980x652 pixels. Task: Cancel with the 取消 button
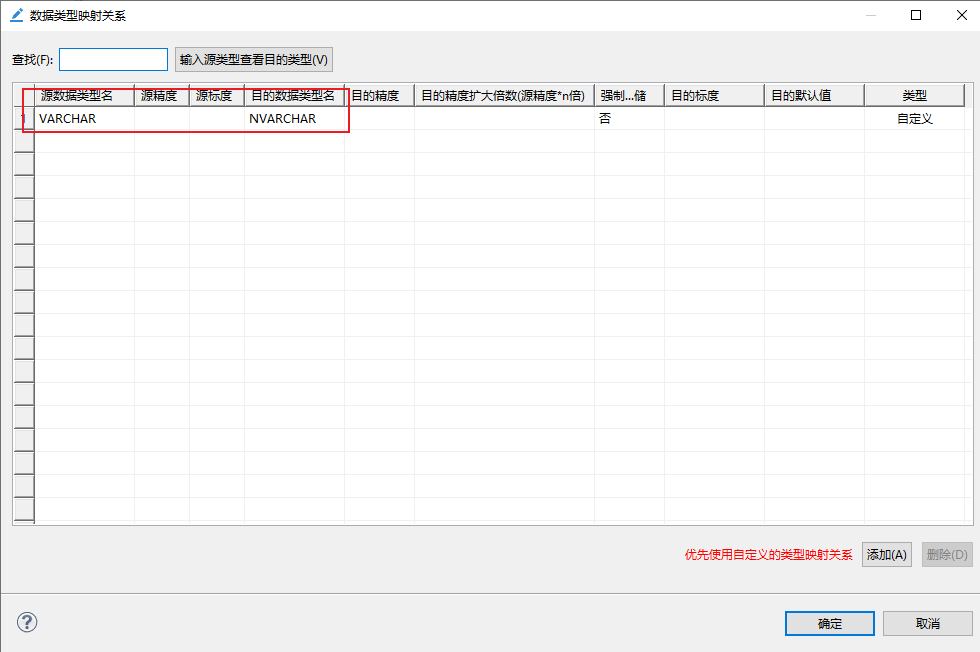coord(928,623)
